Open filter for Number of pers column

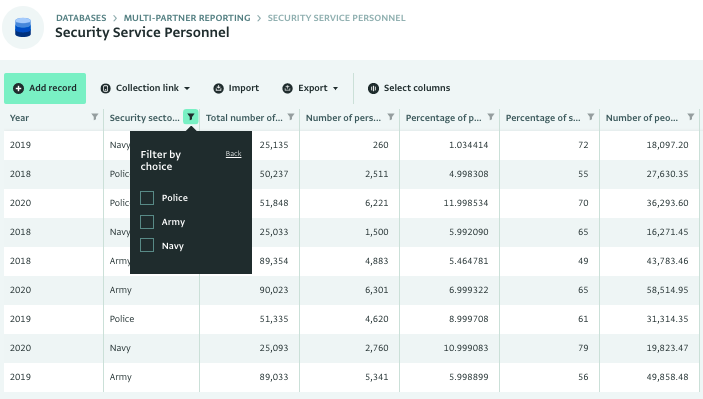(391, 117)
